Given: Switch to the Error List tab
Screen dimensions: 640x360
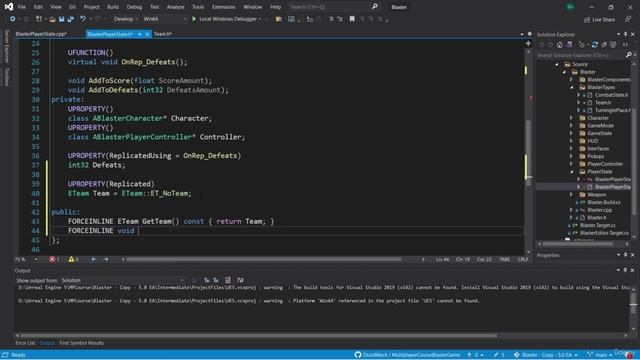Looking at the screenshot, I should [25, 343].
